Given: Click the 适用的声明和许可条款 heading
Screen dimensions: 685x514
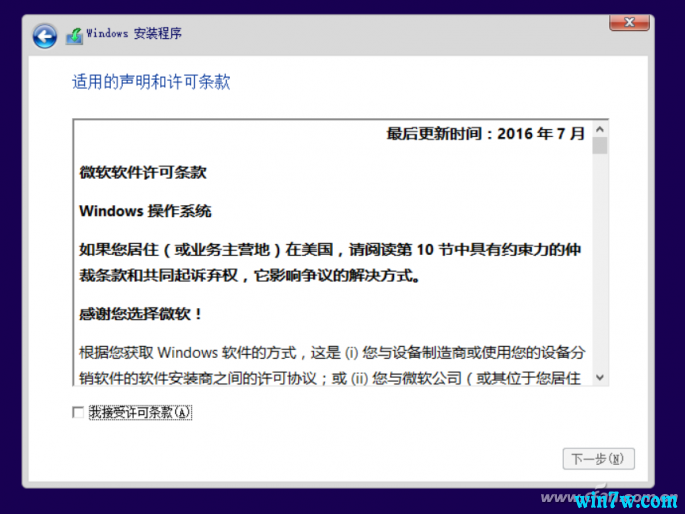Looking at the screenshot, I should pos(151,82).
